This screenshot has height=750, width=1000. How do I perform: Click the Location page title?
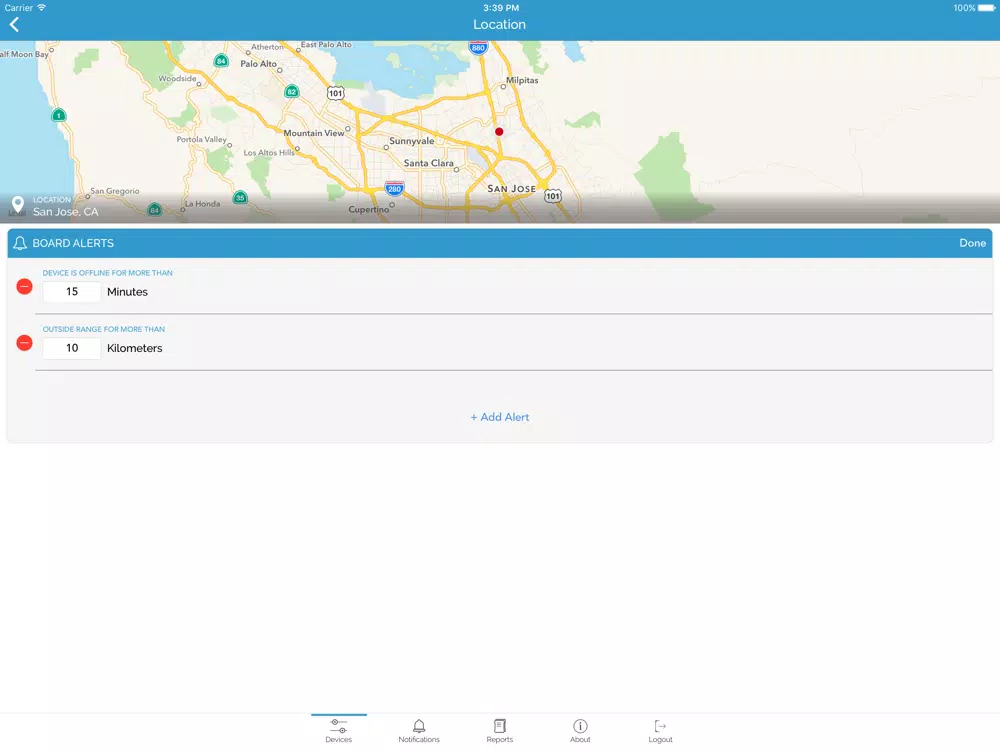point(499,24)
